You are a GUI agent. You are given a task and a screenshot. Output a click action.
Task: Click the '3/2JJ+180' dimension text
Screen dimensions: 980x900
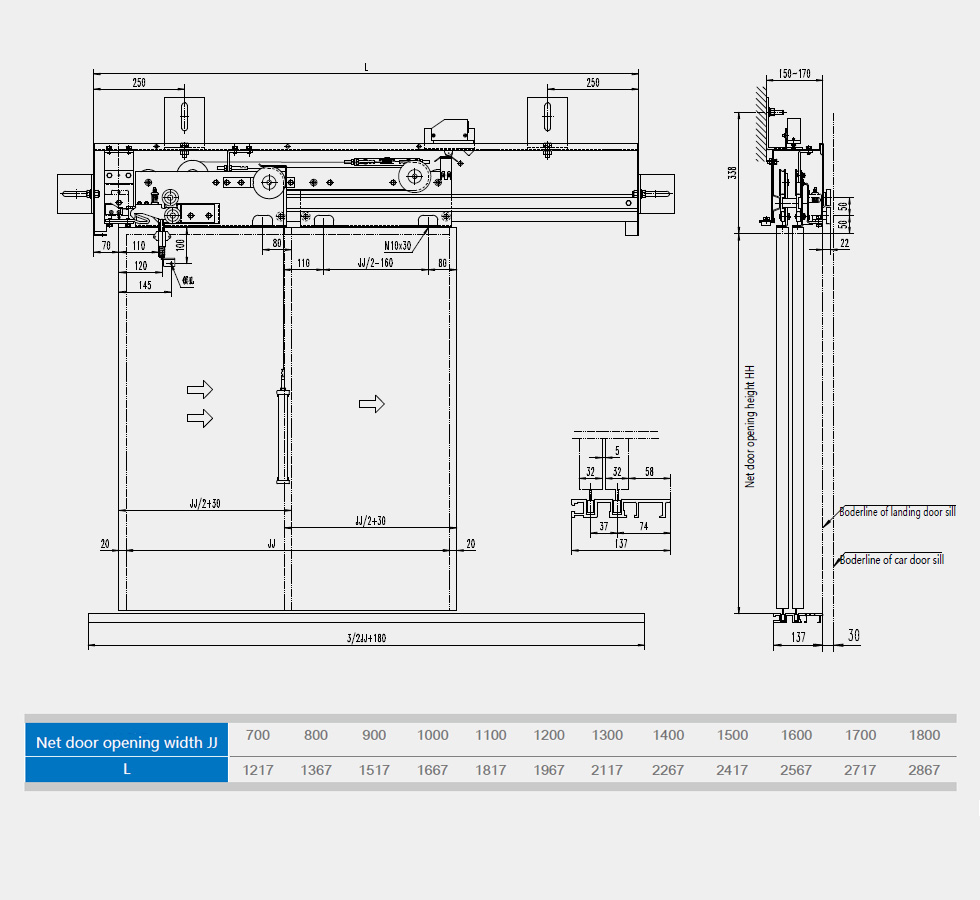[366, 638]
